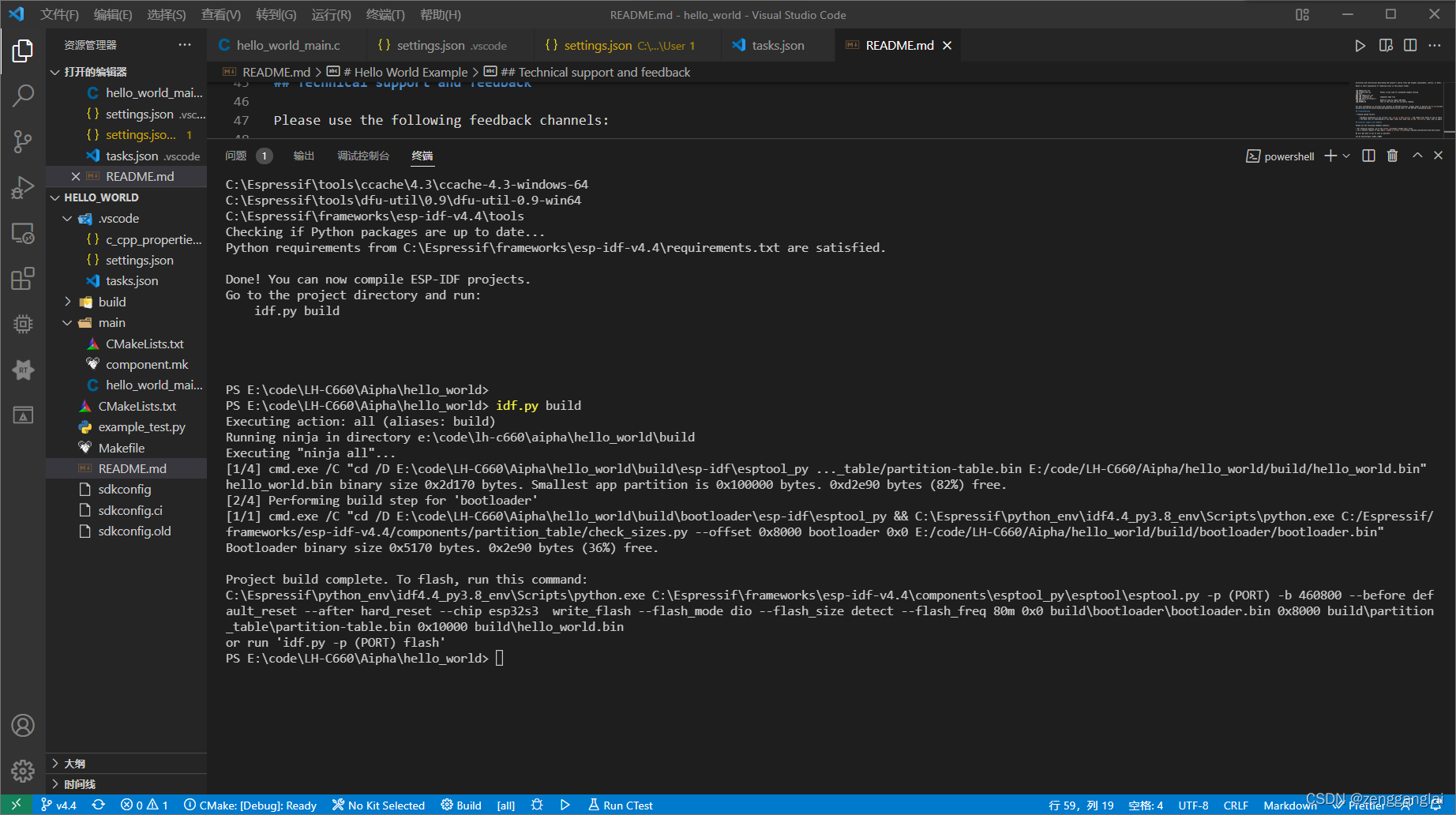Close the README.md tab

(x=947, y=45)
